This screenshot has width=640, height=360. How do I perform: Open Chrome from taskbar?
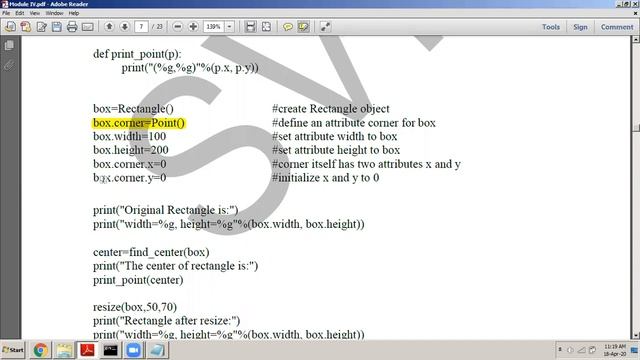pos(40,350)
